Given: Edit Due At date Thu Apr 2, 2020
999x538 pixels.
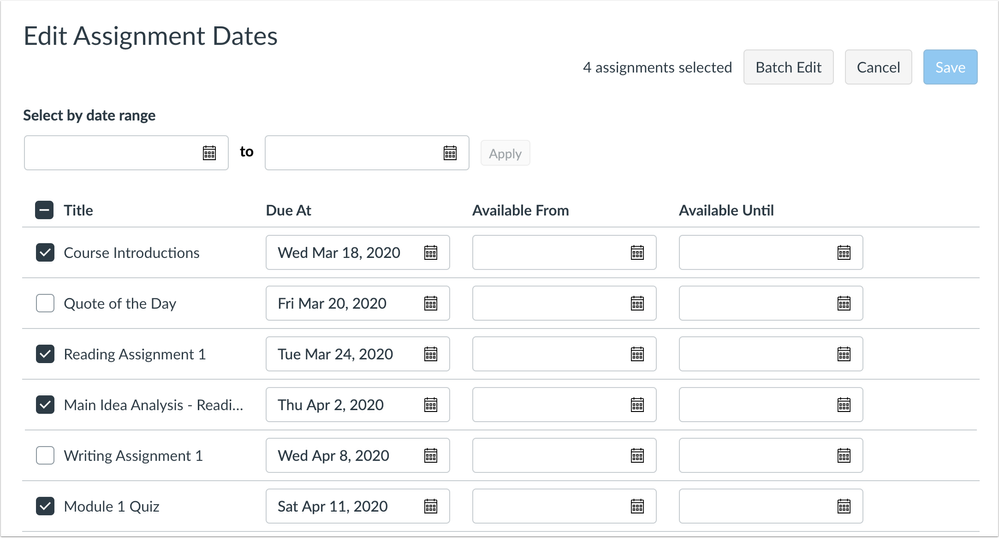Looking at the screenshot, I should click(x=357, y=405).
